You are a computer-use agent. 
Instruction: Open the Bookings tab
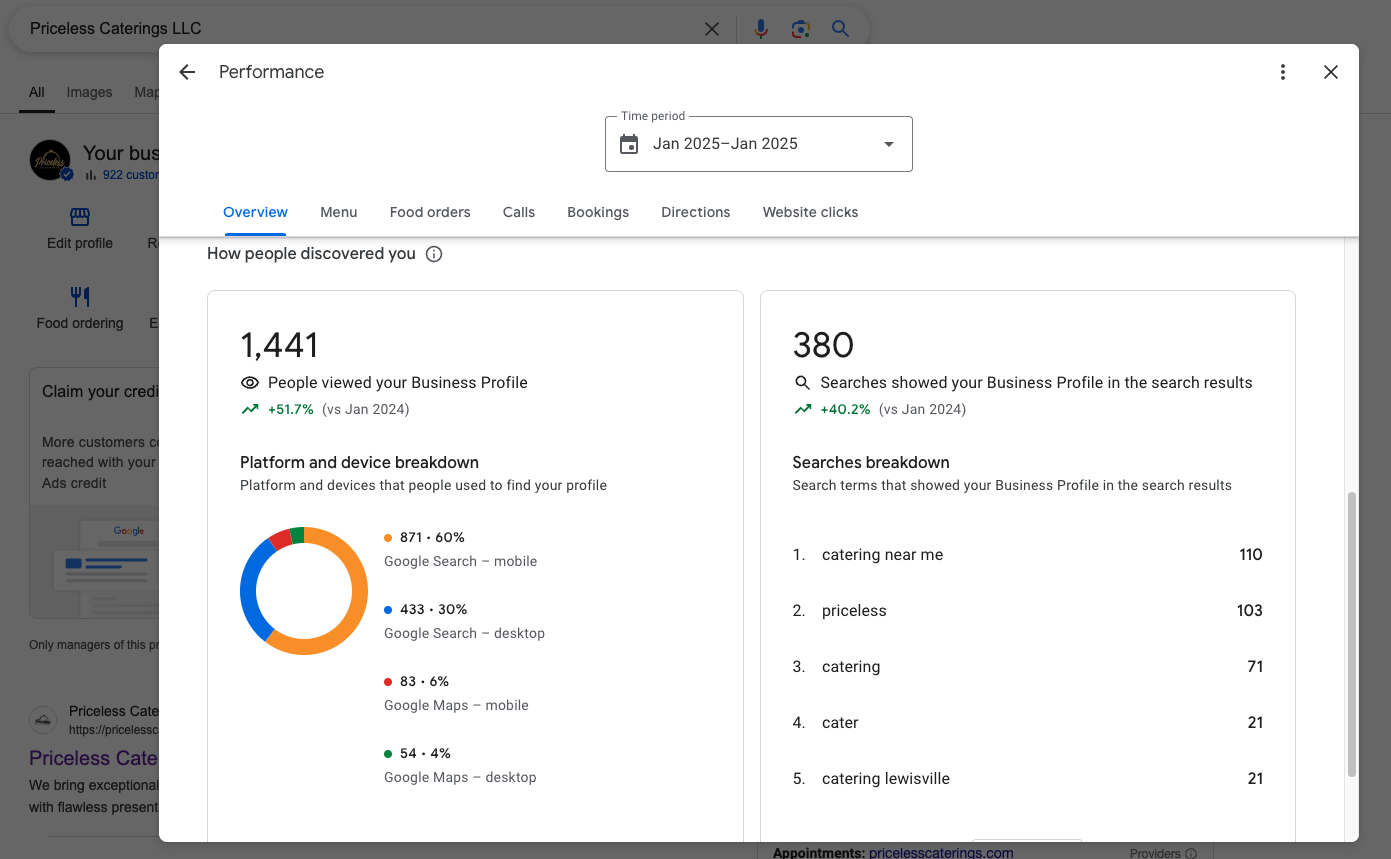point(598,212)
